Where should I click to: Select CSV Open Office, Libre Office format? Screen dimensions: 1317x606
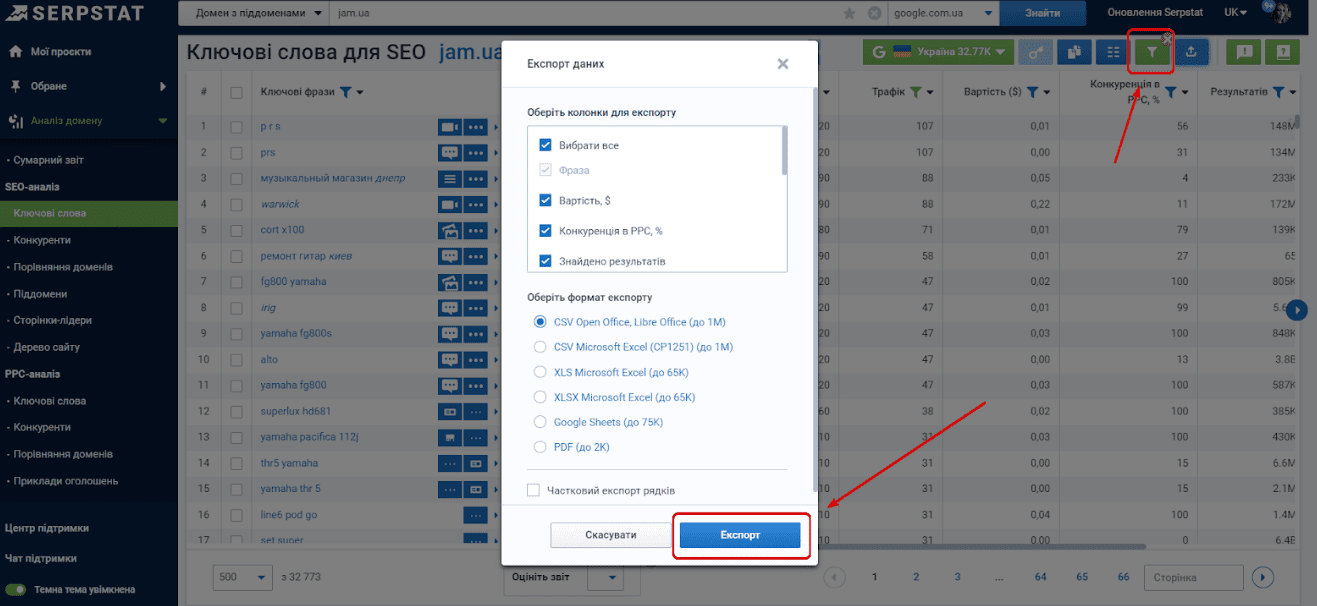(541, 322)
